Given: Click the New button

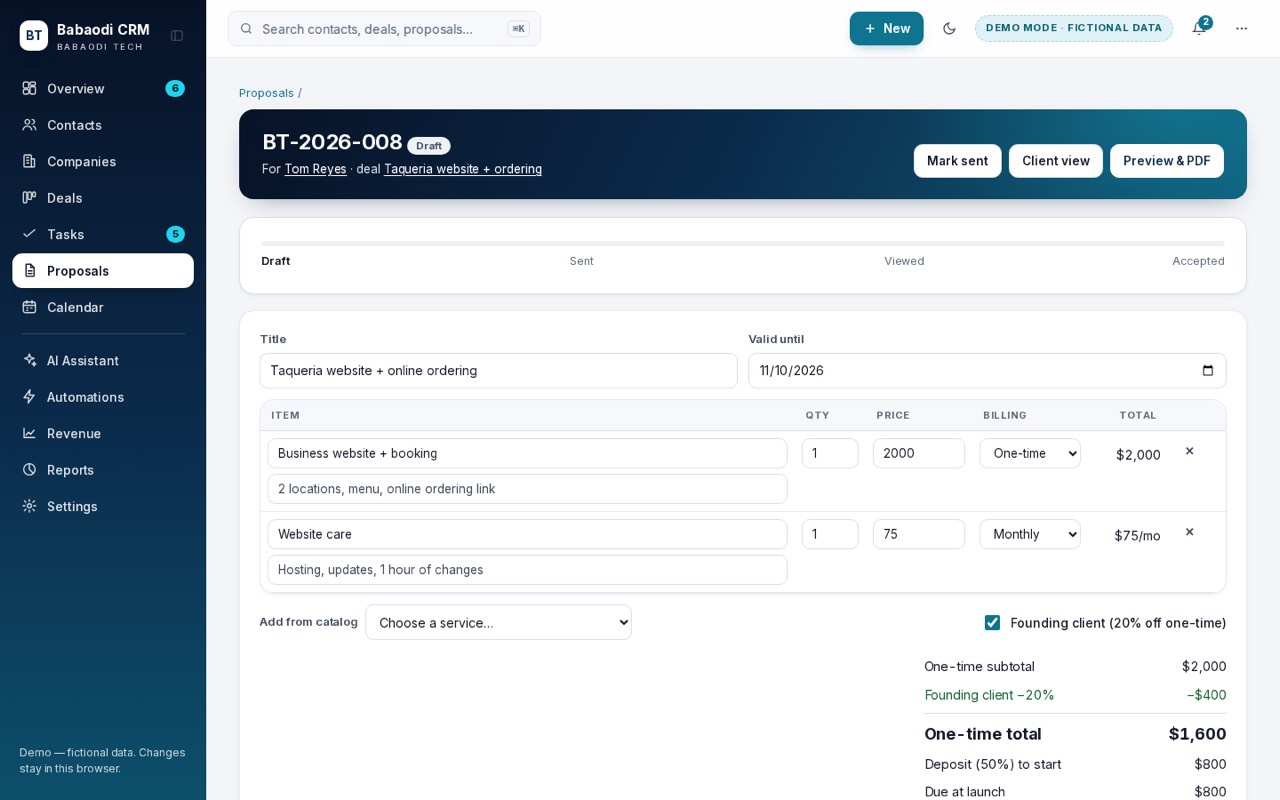Looking at the screenshot, I should (886, 28).
